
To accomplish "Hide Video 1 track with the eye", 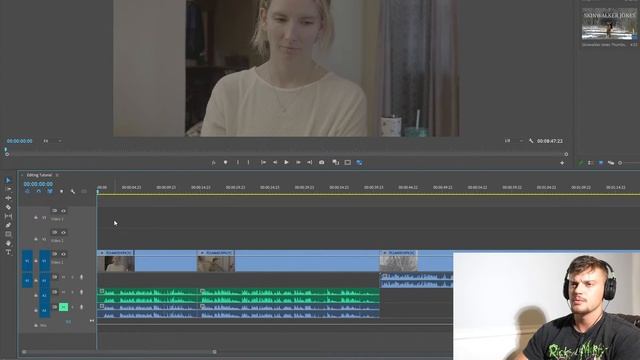I will (63, 254).
